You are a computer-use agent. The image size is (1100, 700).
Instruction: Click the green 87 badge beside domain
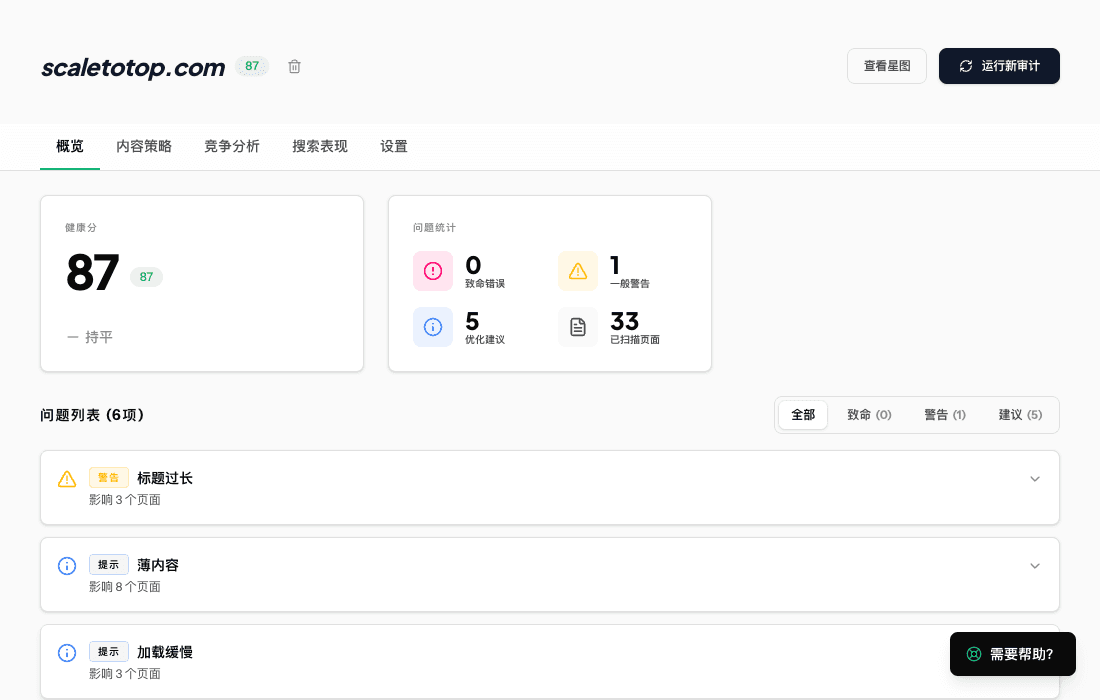coord(252,66)
